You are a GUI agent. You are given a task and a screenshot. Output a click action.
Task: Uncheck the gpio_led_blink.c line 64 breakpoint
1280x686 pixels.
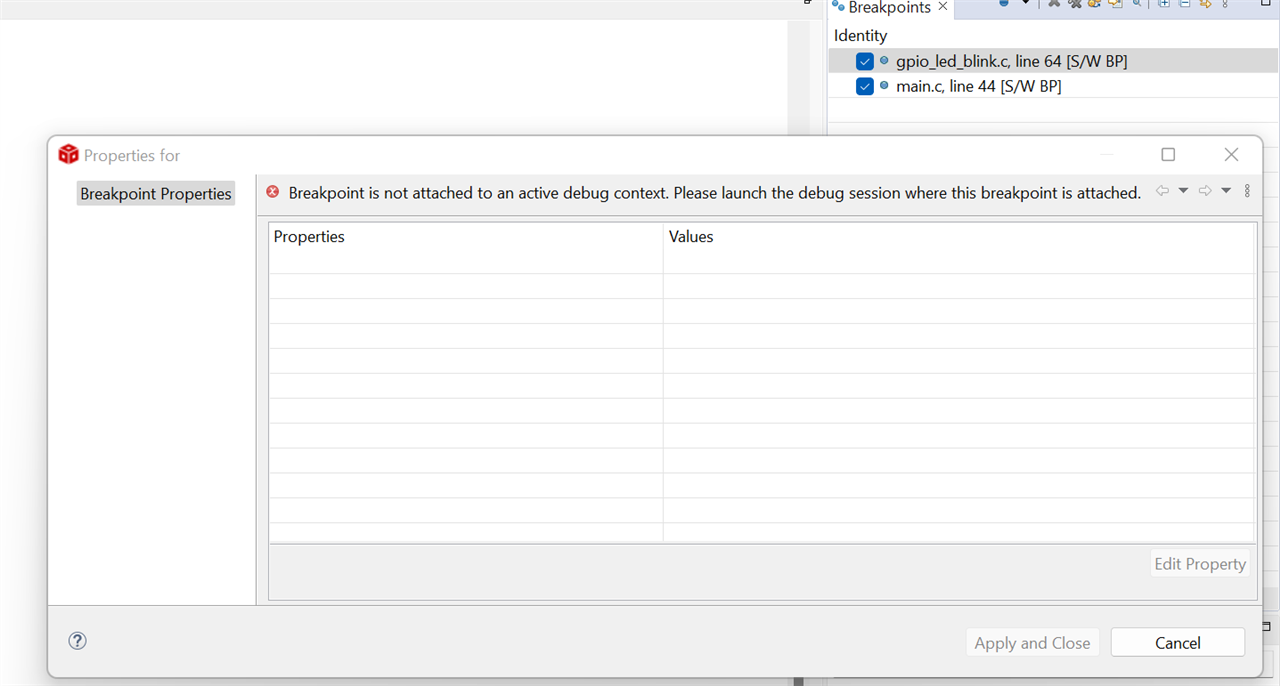point(865,62)
